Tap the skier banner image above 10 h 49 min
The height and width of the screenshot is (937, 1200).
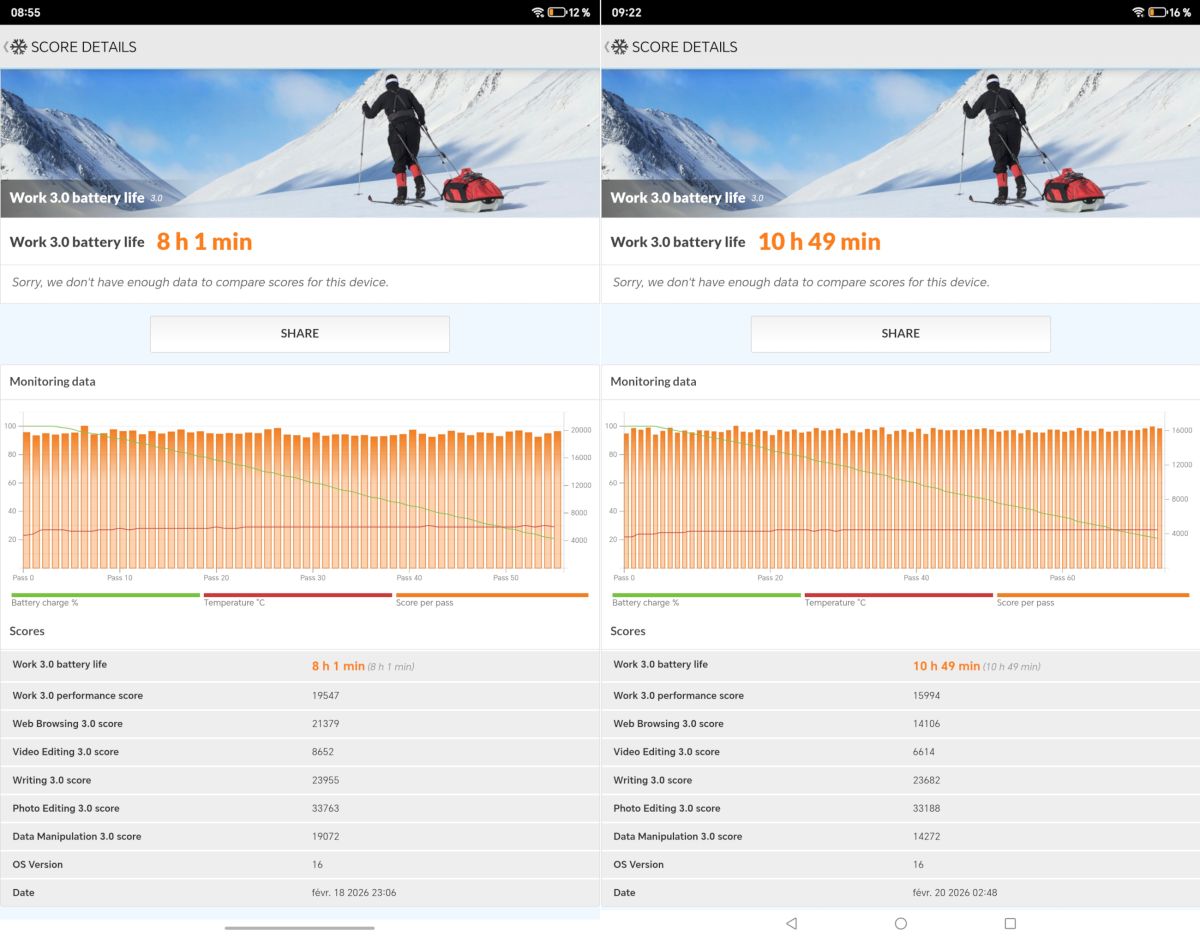point(900,142)
